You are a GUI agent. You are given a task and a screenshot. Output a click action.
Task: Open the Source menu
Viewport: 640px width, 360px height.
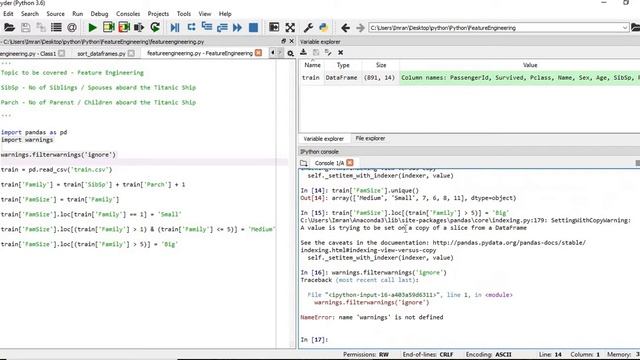click(56, 14)
